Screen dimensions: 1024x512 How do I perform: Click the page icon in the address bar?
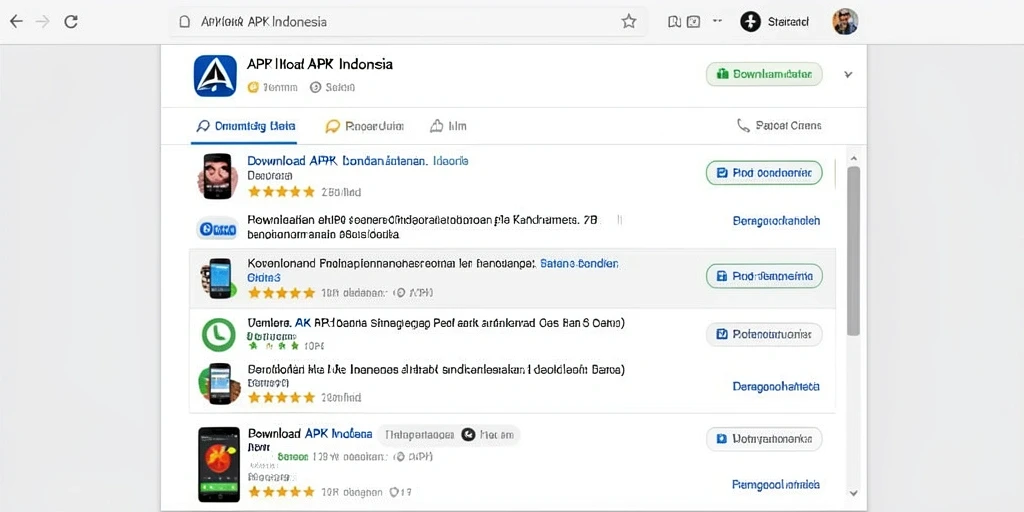click(x=185, y=22)
